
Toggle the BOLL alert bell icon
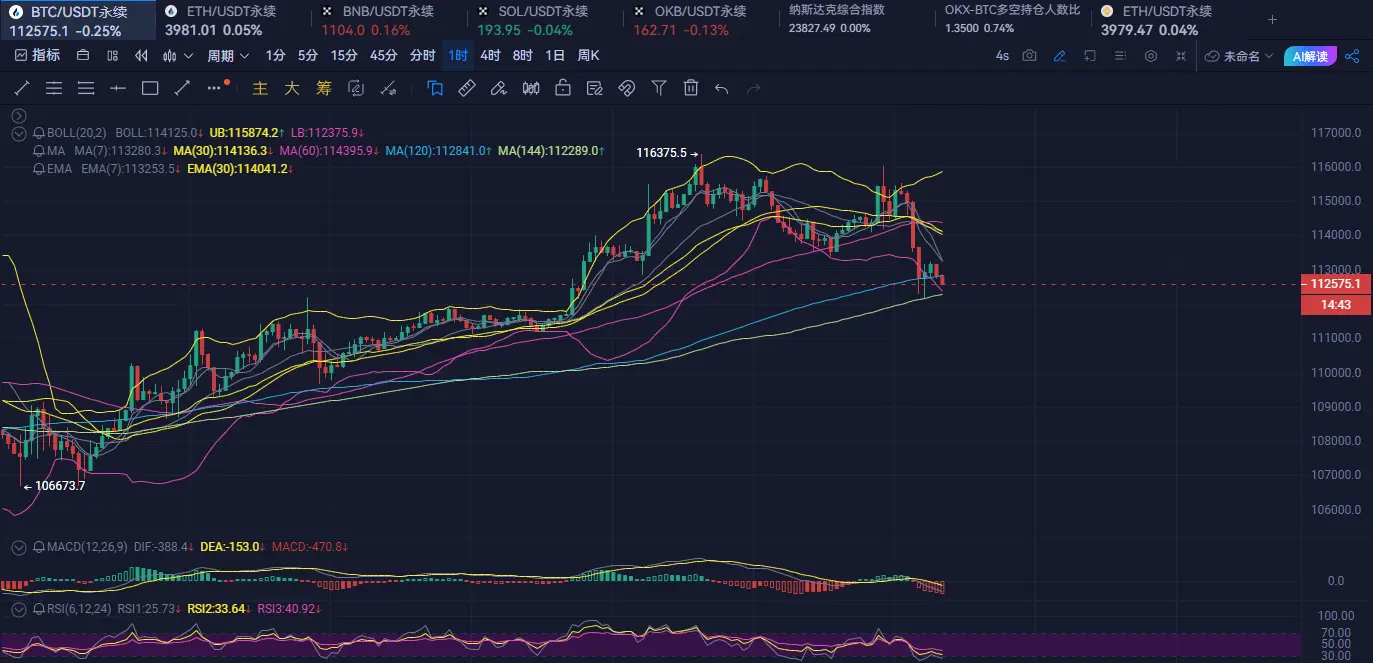point(39,133)
